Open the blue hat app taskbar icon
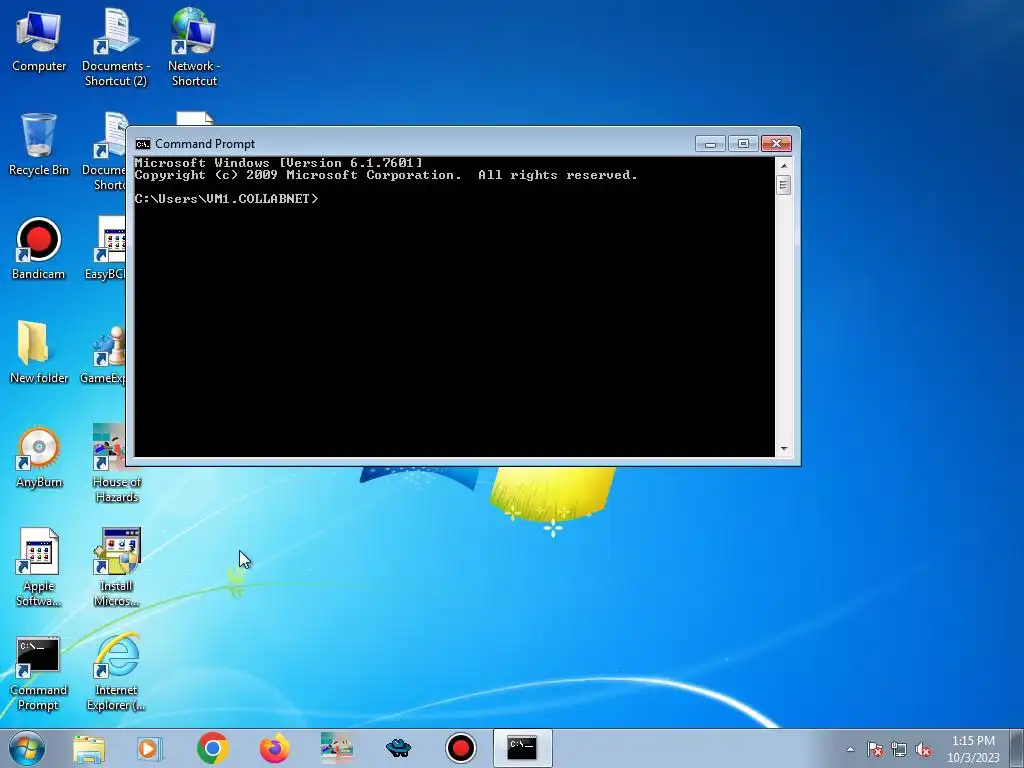1024x768 pixels. (398, 748)
